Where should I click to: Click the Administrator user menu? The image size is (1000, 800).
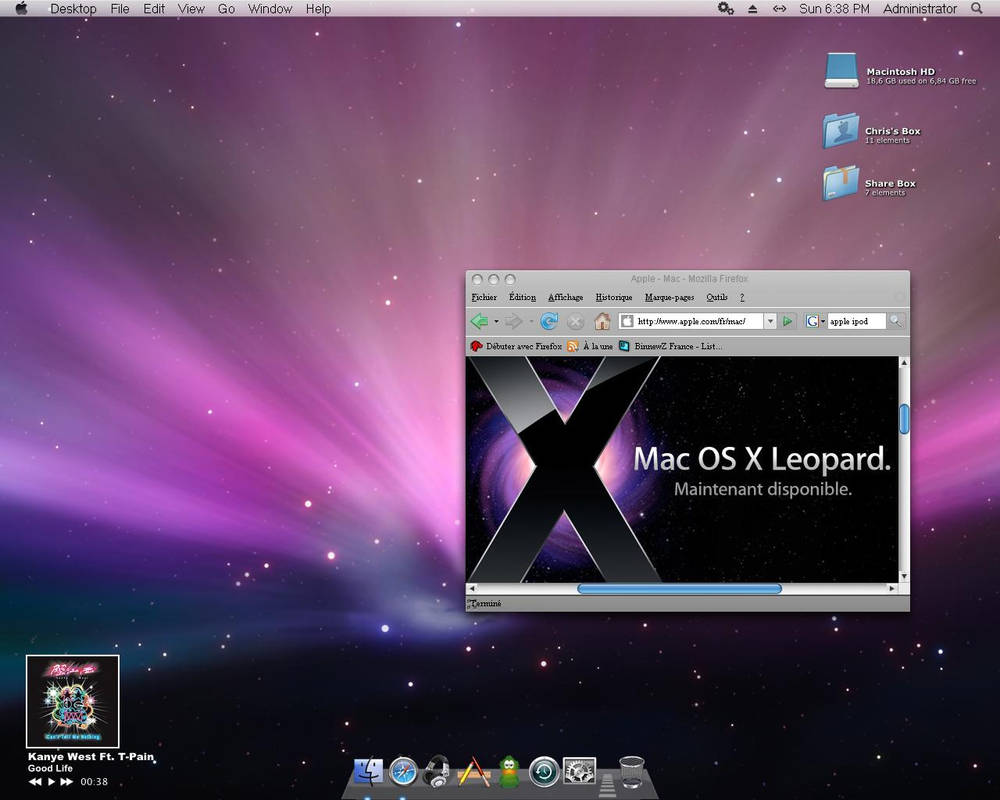[x=920, y=9]
